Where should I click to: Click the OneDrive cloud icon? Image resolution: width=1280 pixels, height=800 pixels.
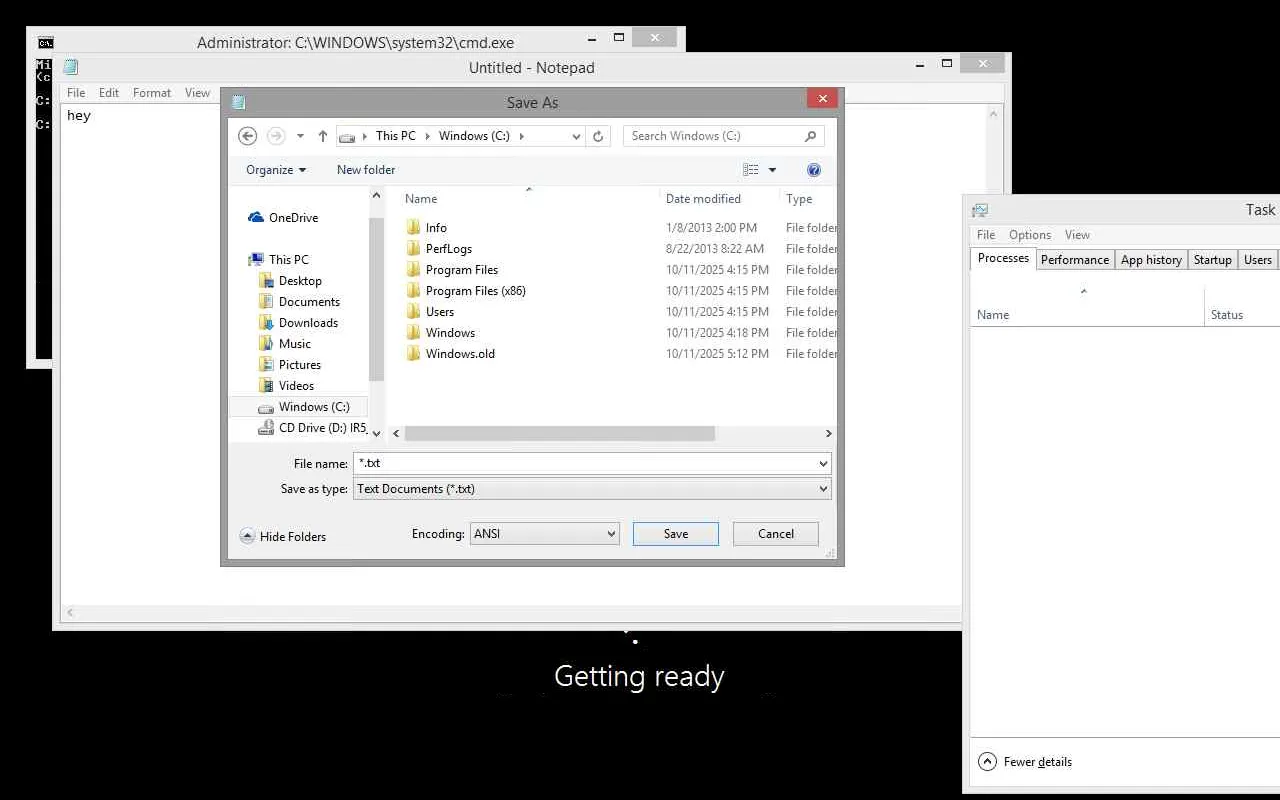point(256,217)
